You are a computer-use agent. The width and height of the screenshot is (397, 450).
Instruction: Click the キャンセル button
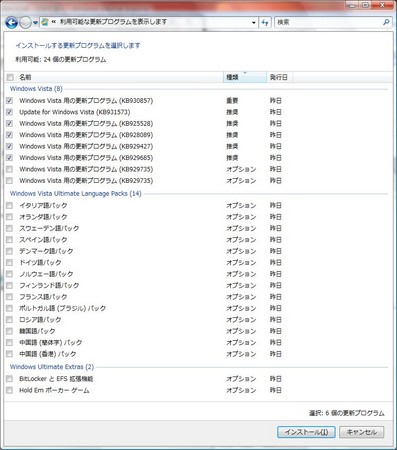pyautogui.click(x=362, y=432)
